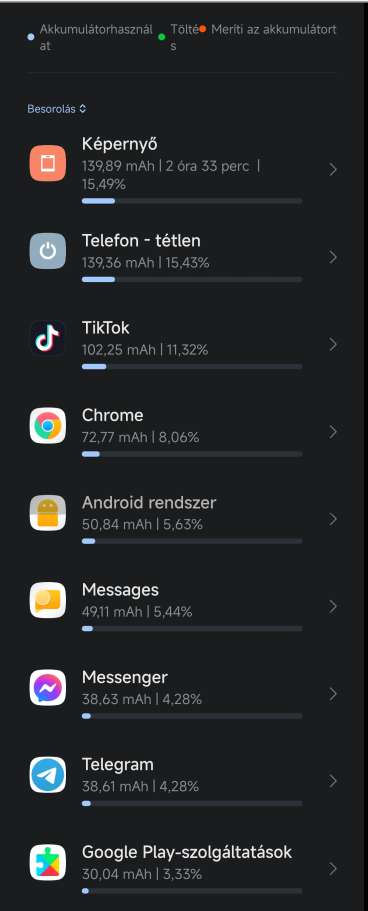Click the Képernyő usage progress bar
This screenshot has width=368, height=911.
[192, 201]
